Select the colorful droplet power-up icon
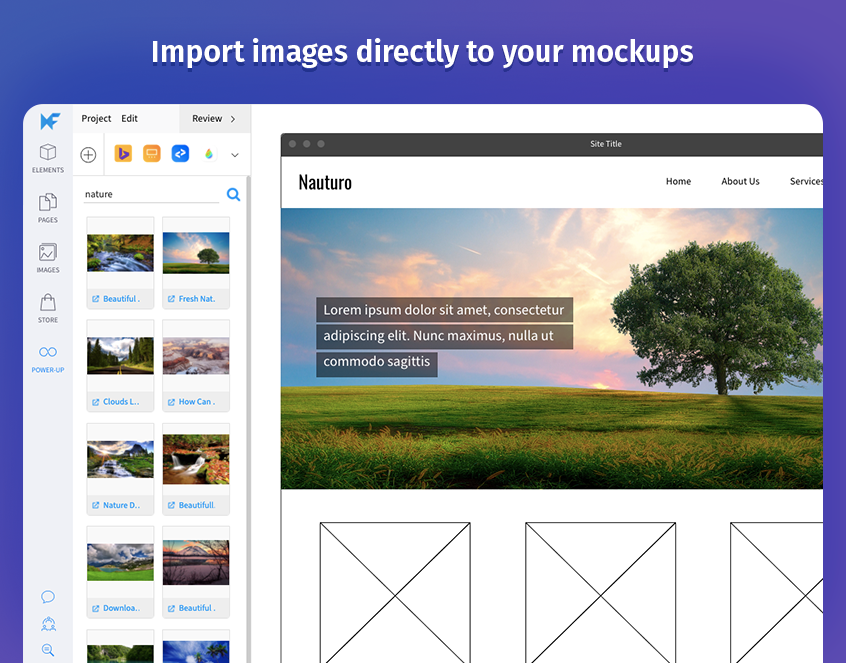846x663 pixels. click(209, 154)
